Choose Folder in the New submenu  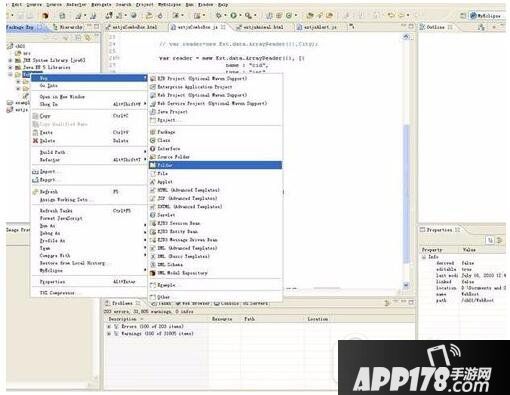[x=215, y=165]
